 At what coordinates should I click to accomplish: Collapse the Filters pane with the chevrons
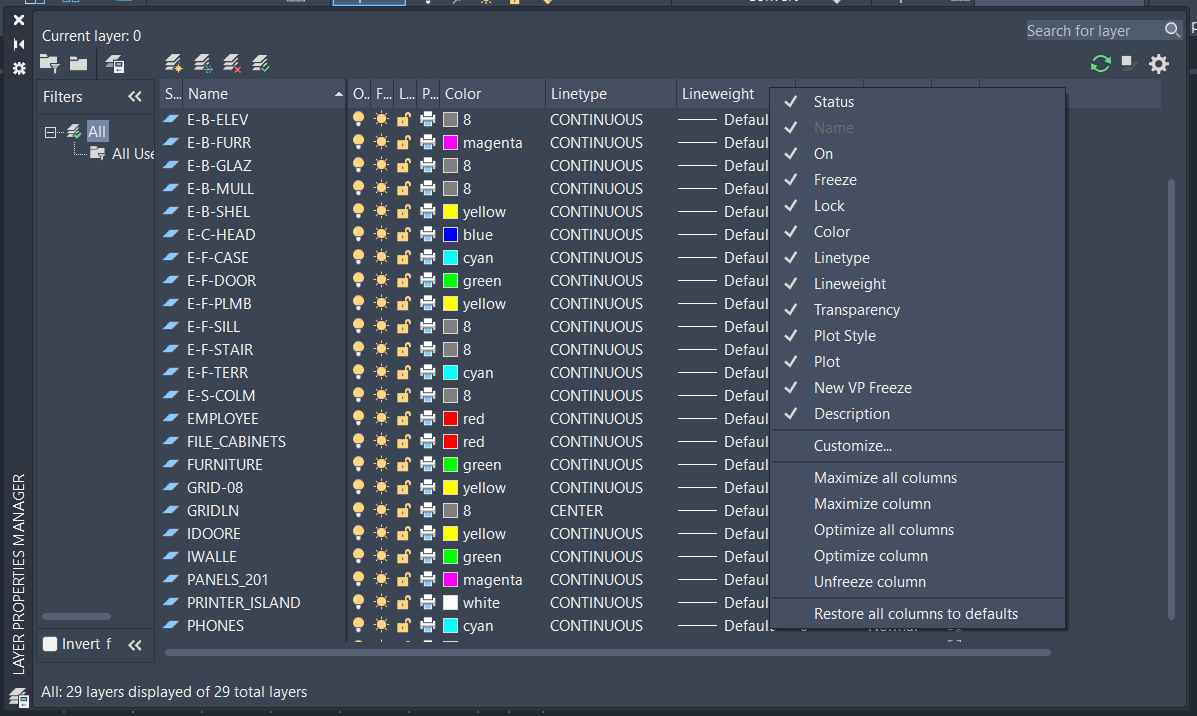point(135,96)
